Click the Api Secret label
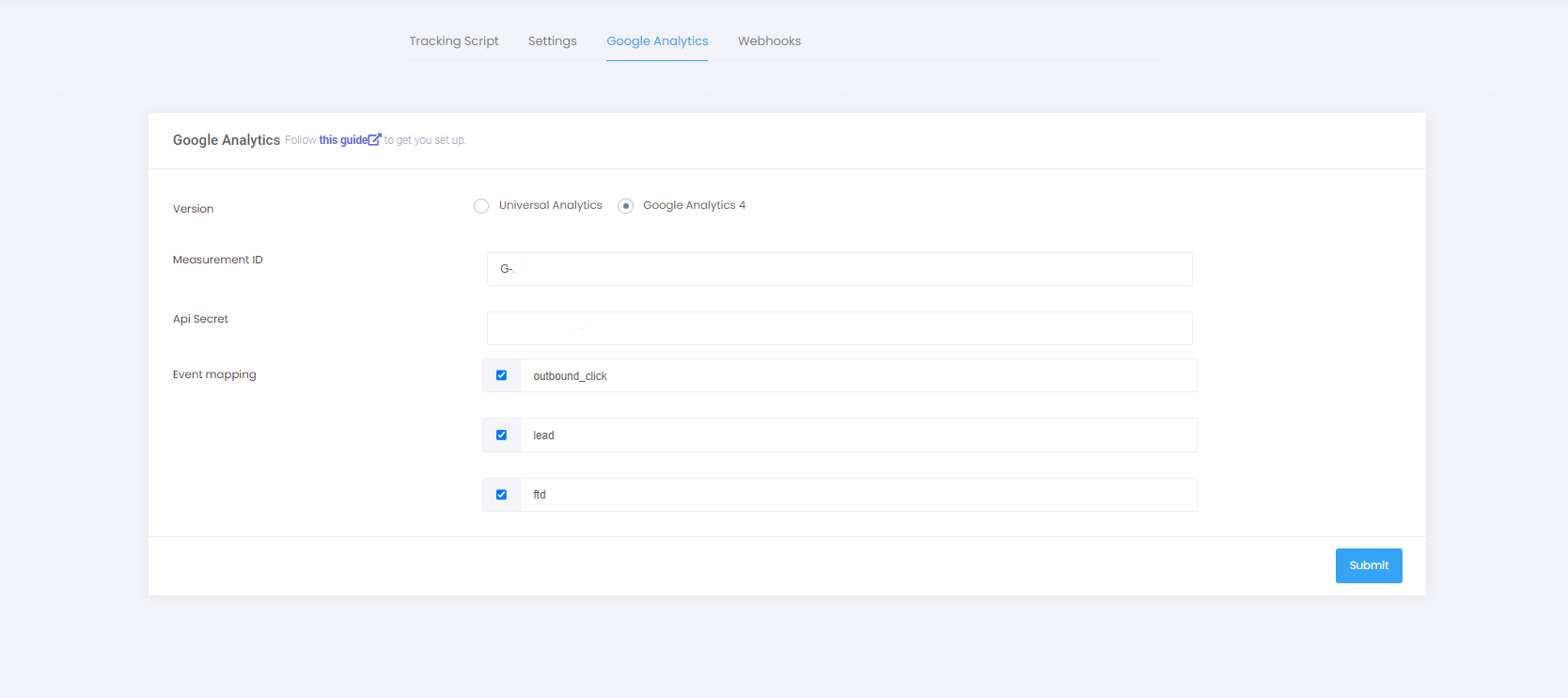 tap(200, 319)
